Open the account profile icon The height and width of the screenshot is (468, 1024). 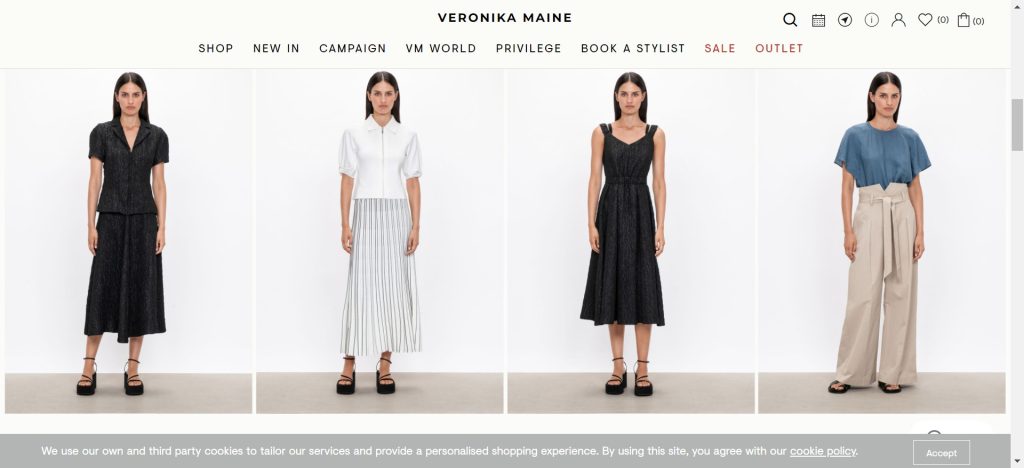coord(899,20)
